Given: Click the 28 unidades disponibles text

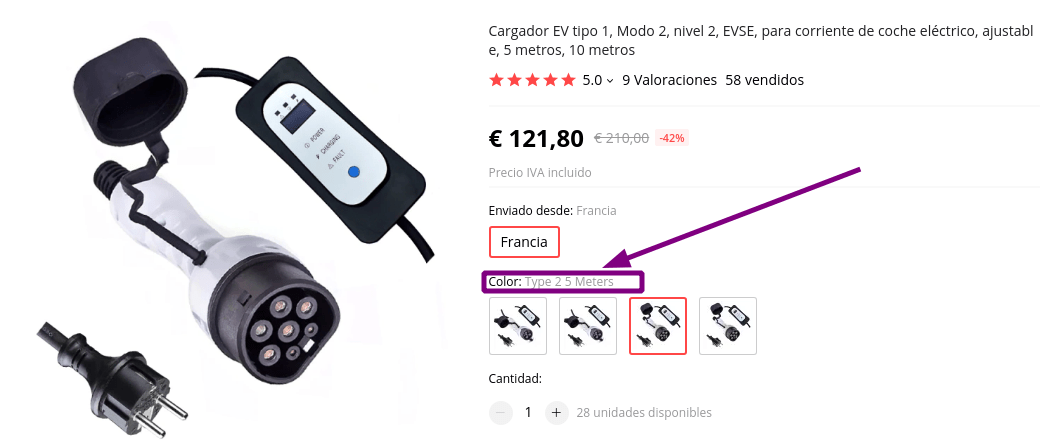Looking at the screenshot, I should click(x=644, y=413).
